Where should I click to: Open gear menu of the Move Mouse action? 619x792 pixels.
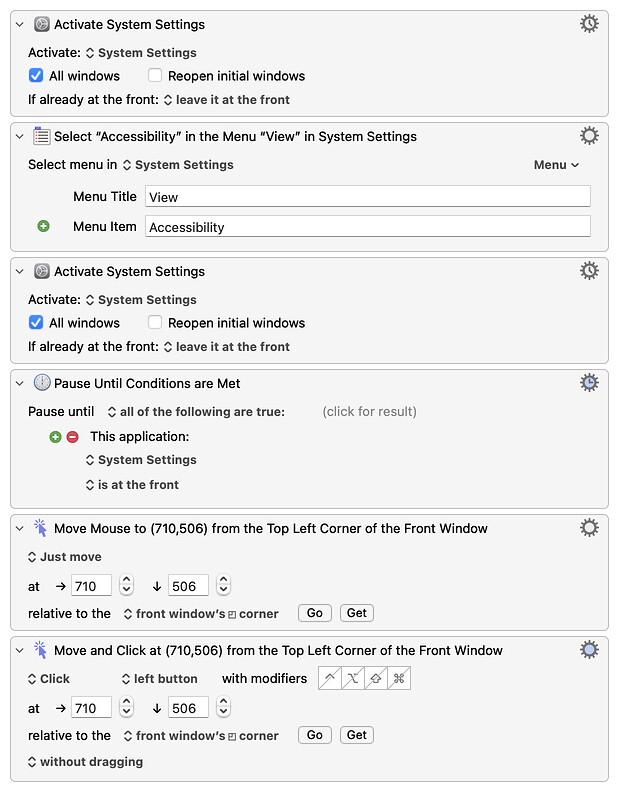coord(589,528)
